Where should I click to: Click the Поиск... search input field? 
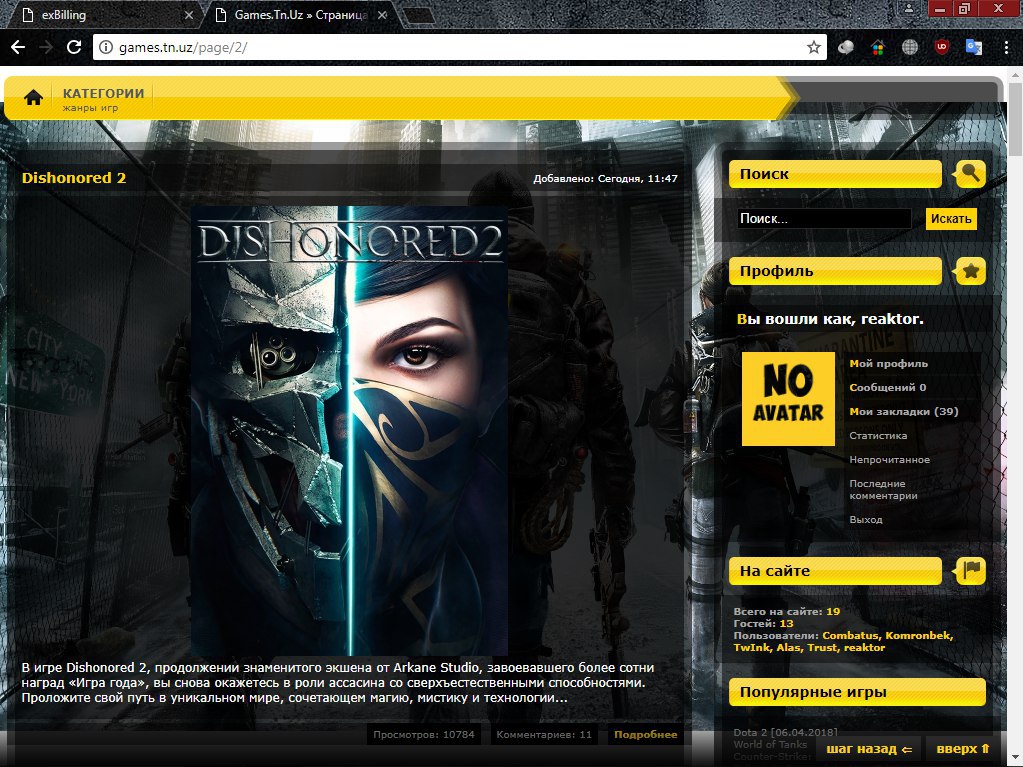point(824,218)
